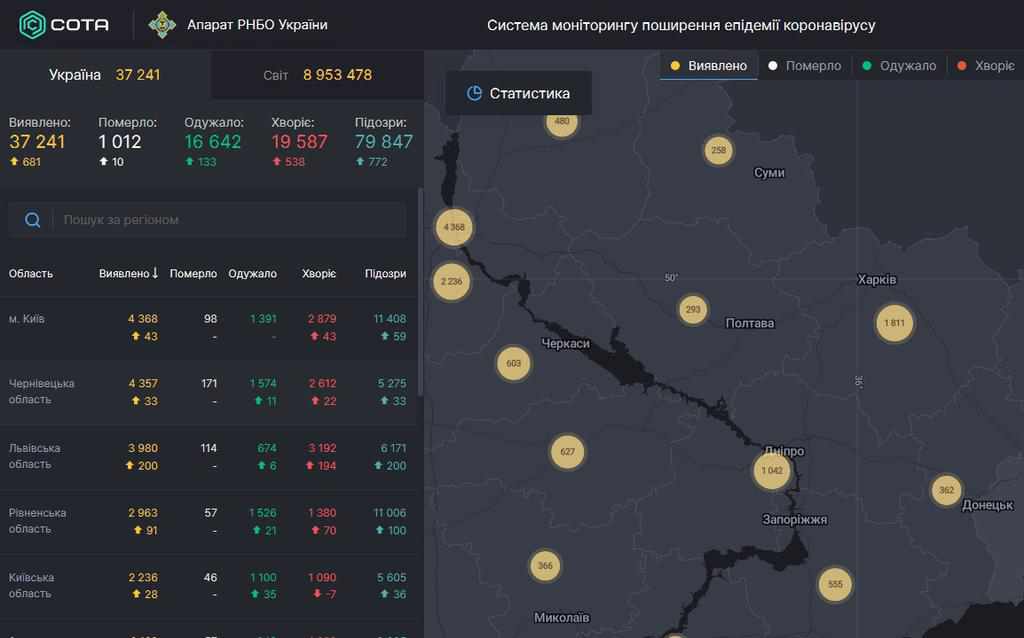Select the 1 042 Dnipro map cluster

click(x=772, y=470)
